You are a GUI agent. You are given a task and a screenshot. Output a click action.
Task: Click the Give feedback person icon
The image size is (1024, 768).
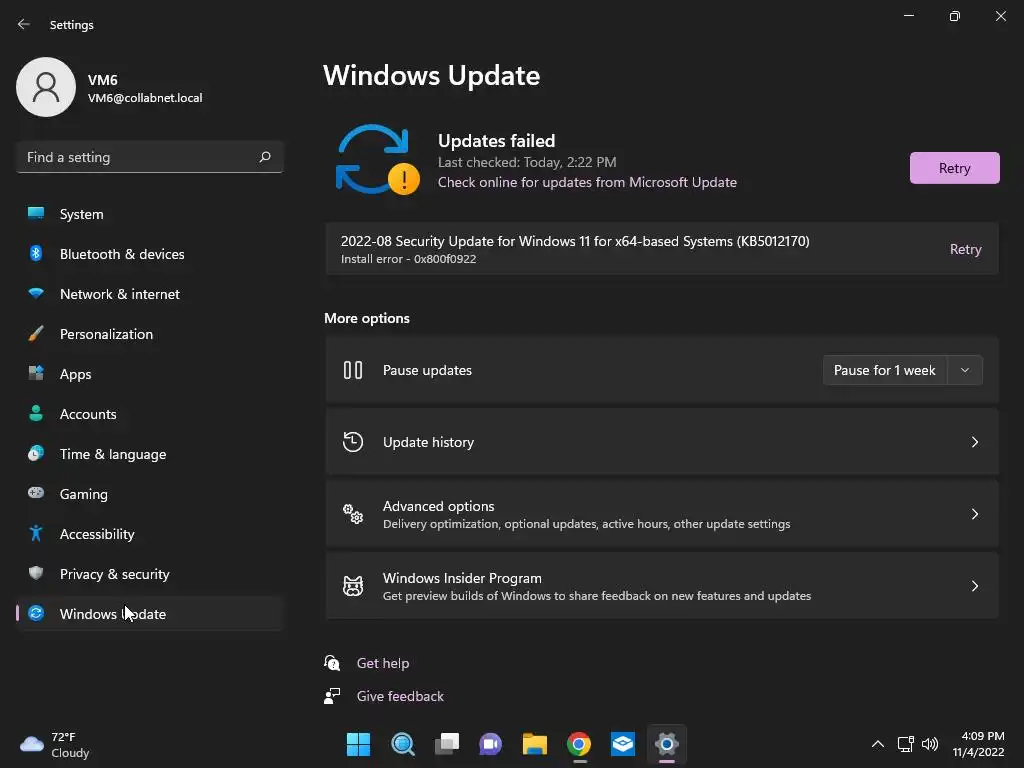332,696
